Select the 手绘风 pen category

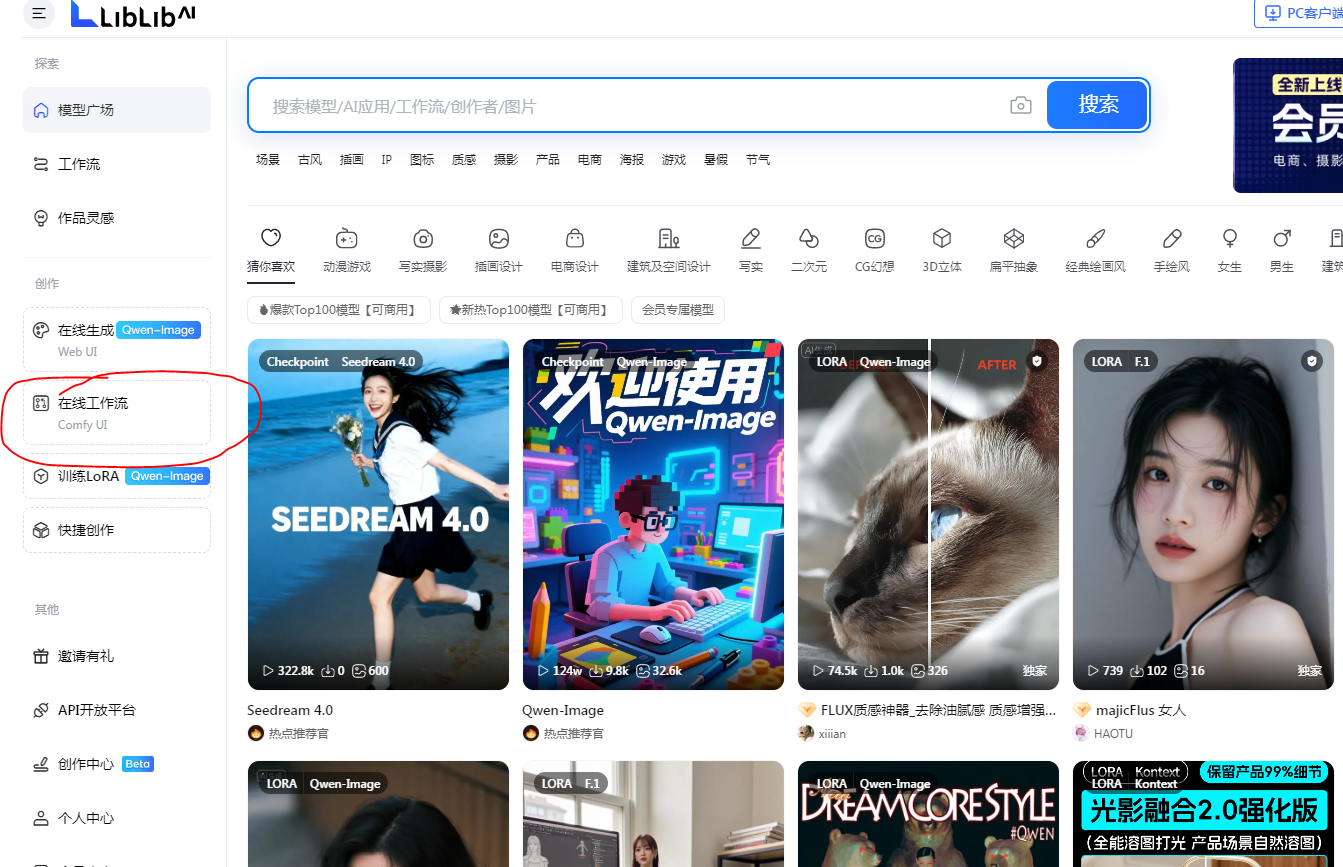tap(1172, 250)
